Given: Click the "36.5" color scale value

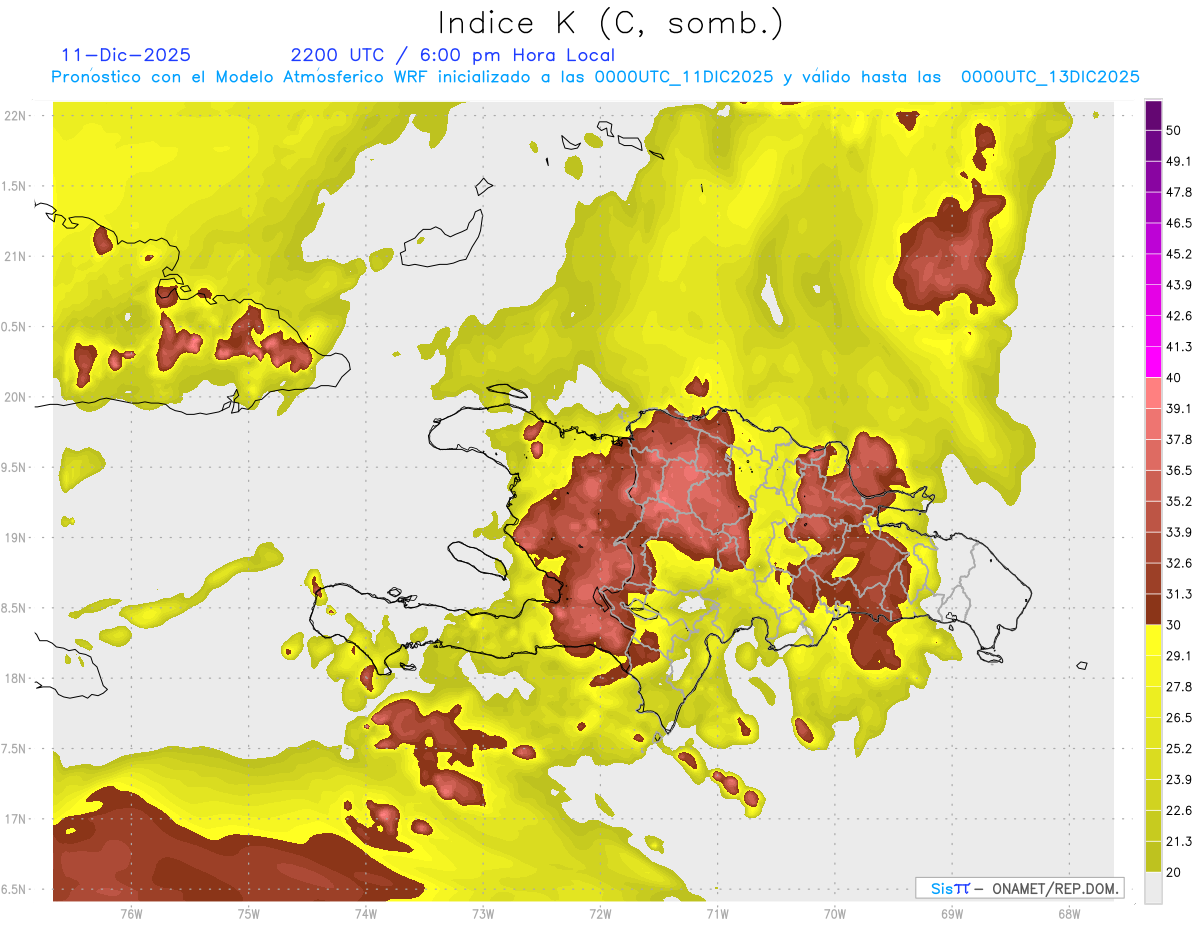Looking at the screenshot, I should (1179, 471).
